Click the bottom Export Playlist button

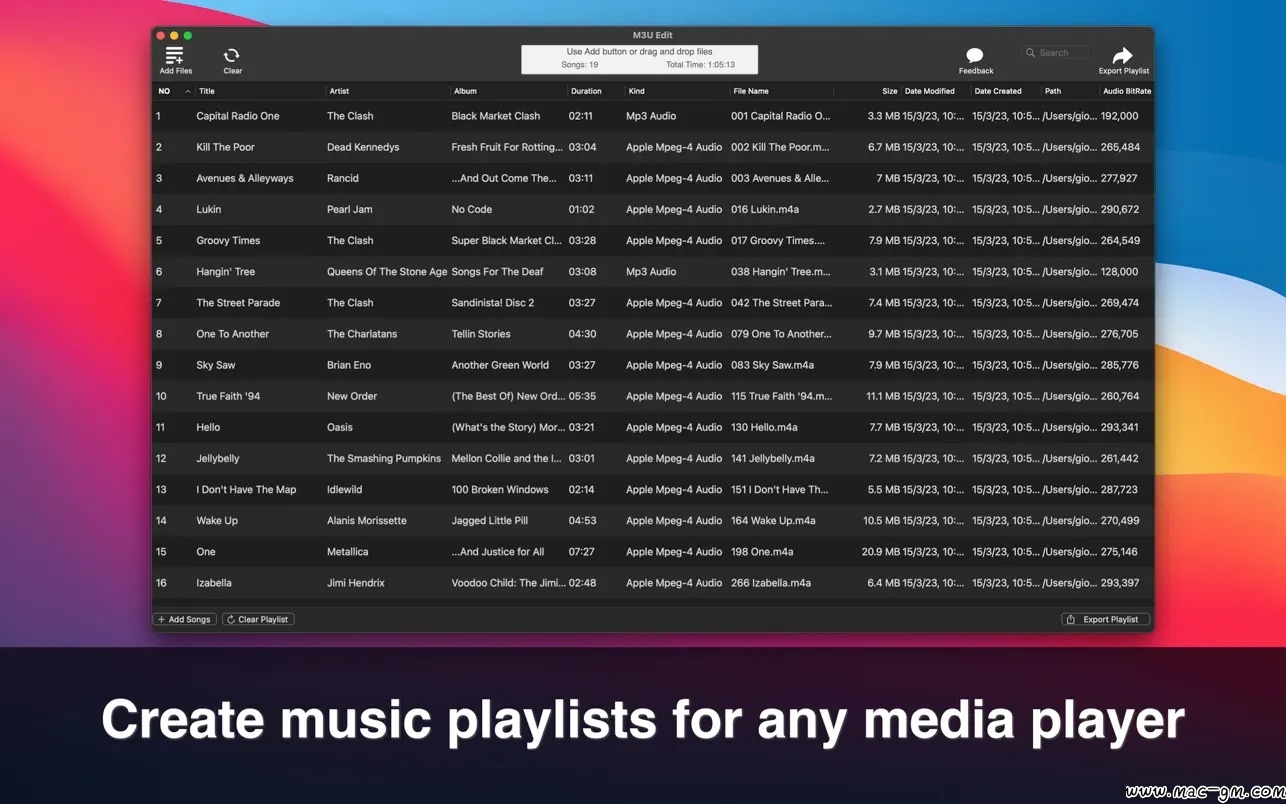point(1105,619)
